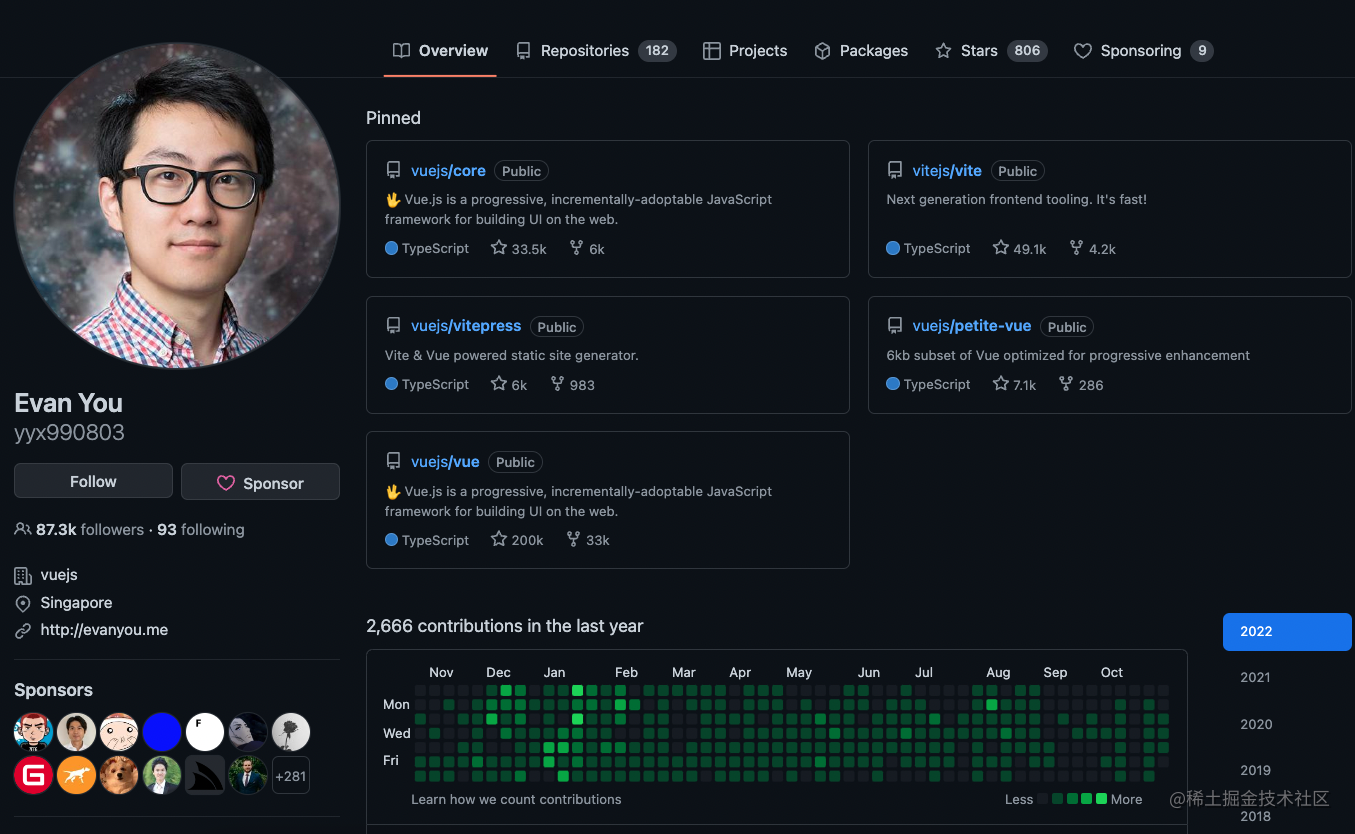Viewport: 1355px width, 834px height.
Task: Click the orange dog sponsor avatar
Action: pos(76,775)
